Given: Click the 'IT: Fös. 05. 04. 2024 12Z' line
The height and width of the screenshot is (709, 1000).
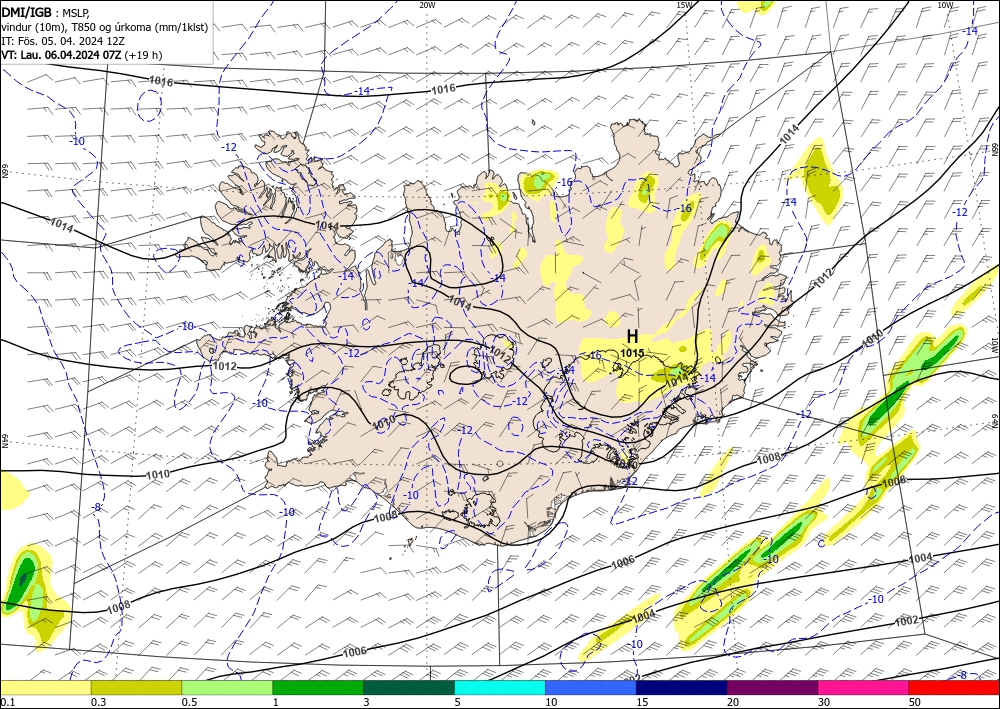Looking at the screenshot, I should click(63, 41).
